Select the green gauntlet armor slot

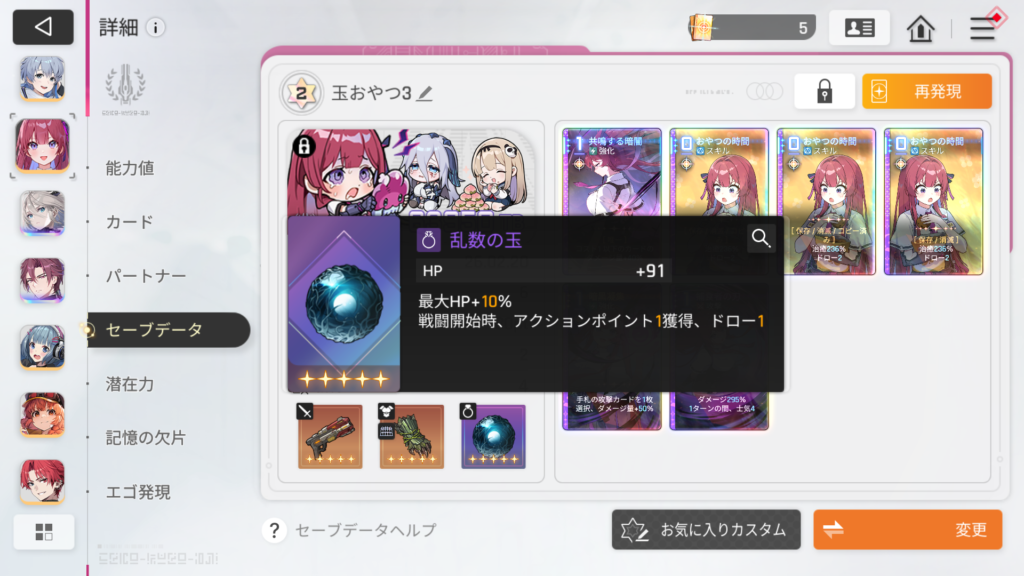coord(411,436)
